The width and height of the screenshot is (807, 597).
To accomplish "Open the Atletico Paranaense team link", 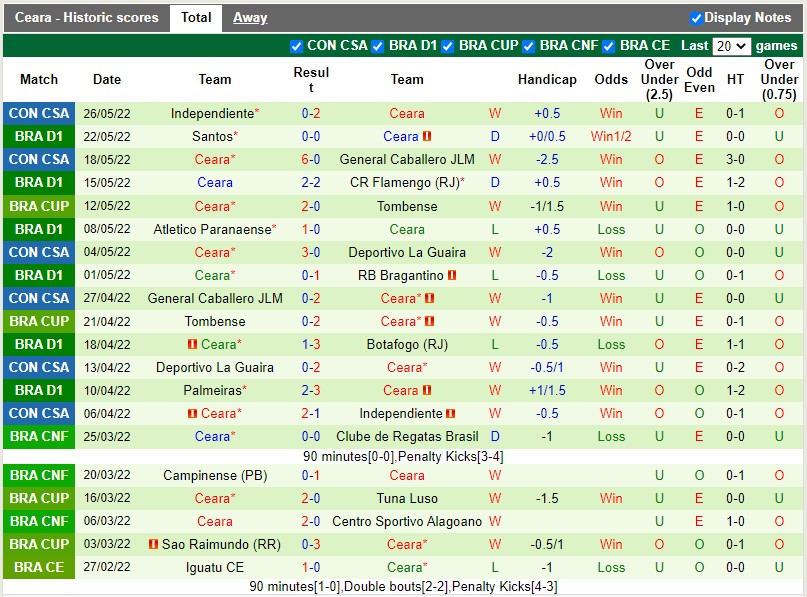I will tap(213, 229).
